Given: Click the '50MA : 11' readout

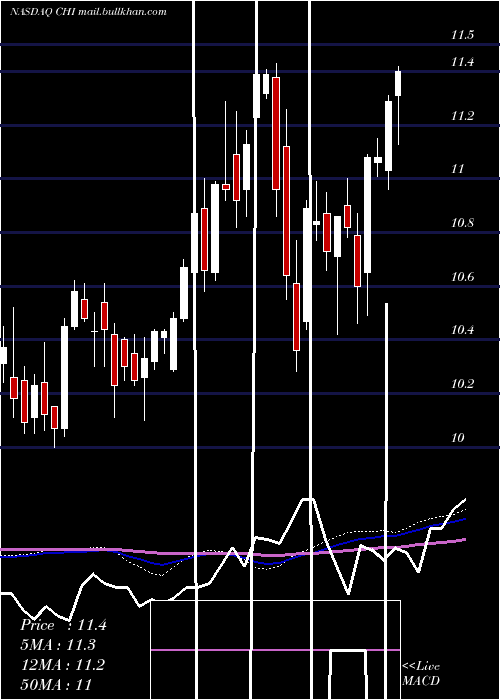Looking at the screenshot, I should (x=56, y=684).
